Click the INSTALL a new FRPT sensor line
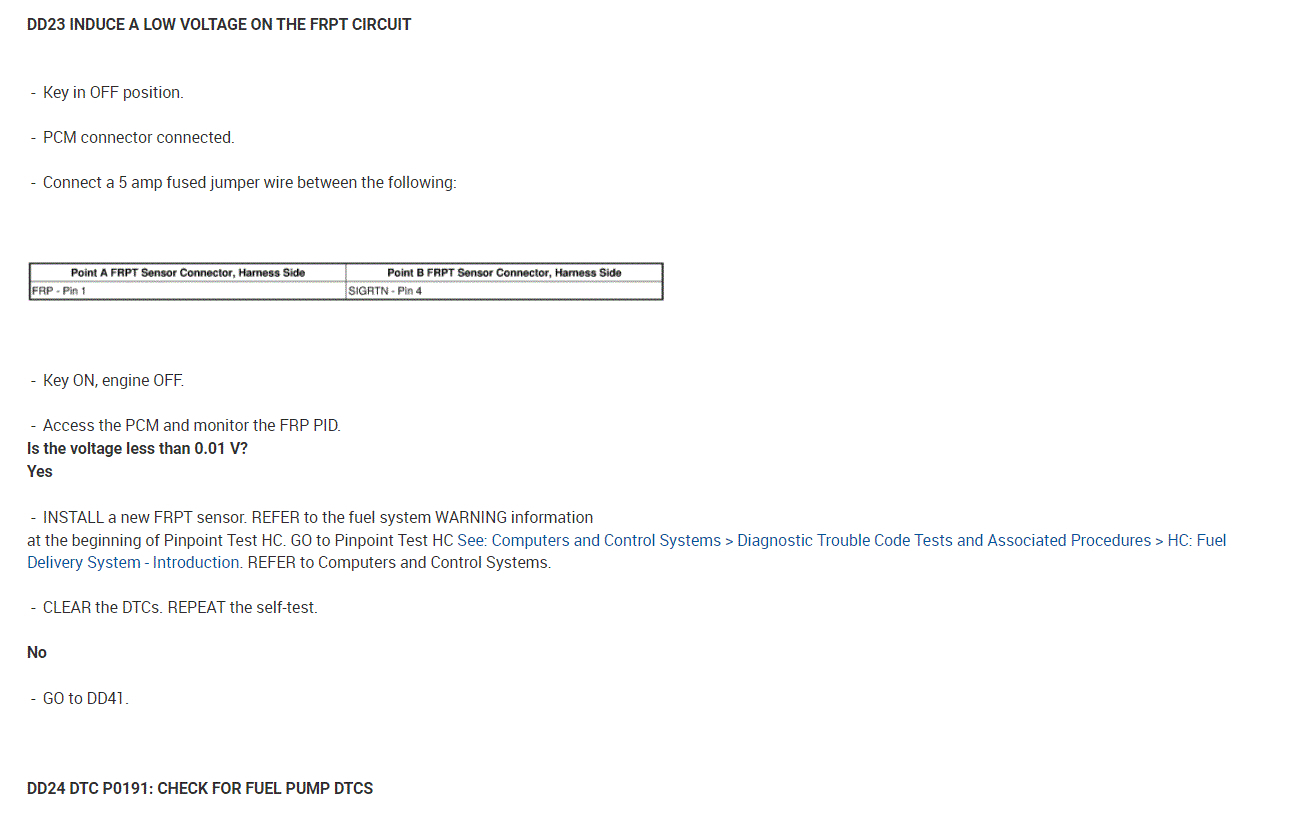Screen dimensions: 1299x825 pyautogui.click(x=317, y=518)
